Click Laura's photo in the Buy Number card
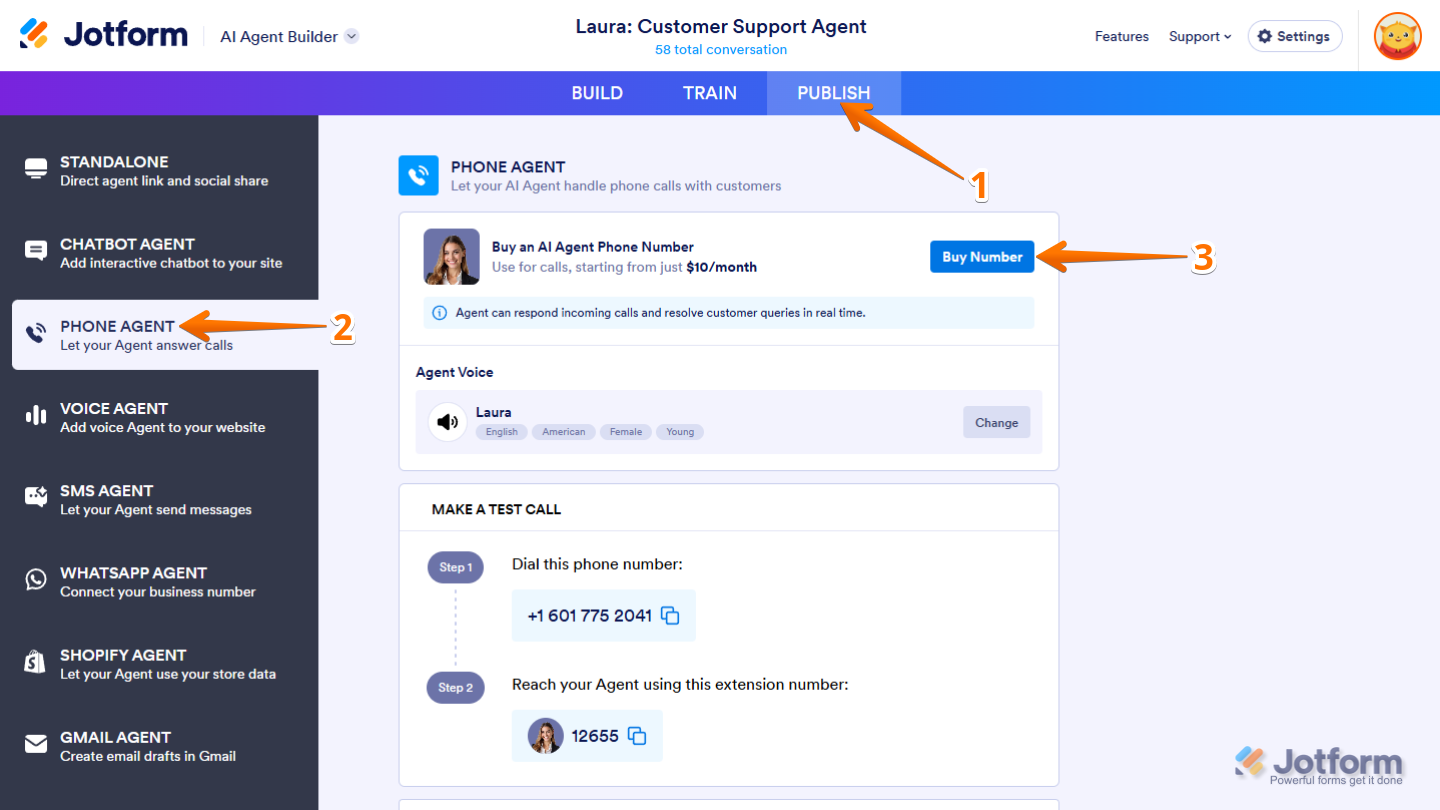Viewport: 1440px width, 810px height. click(x=451, y=257)
